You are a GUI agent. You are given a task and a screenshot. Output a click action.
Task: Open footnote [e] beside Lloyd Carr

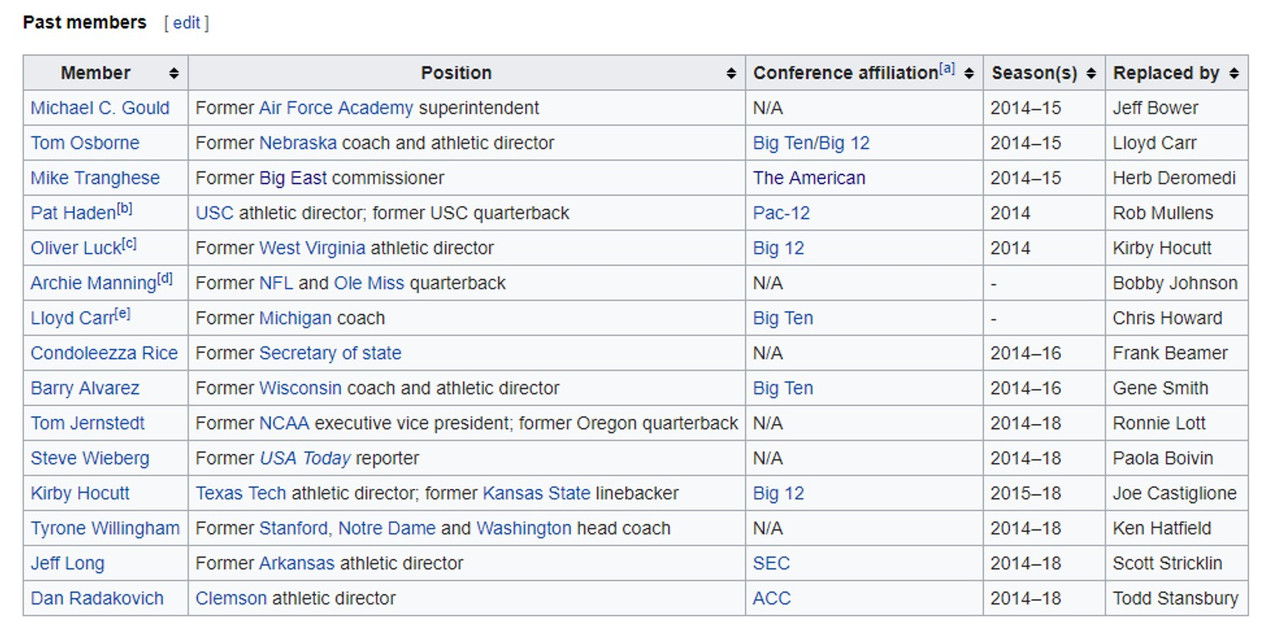pos(123,313)
